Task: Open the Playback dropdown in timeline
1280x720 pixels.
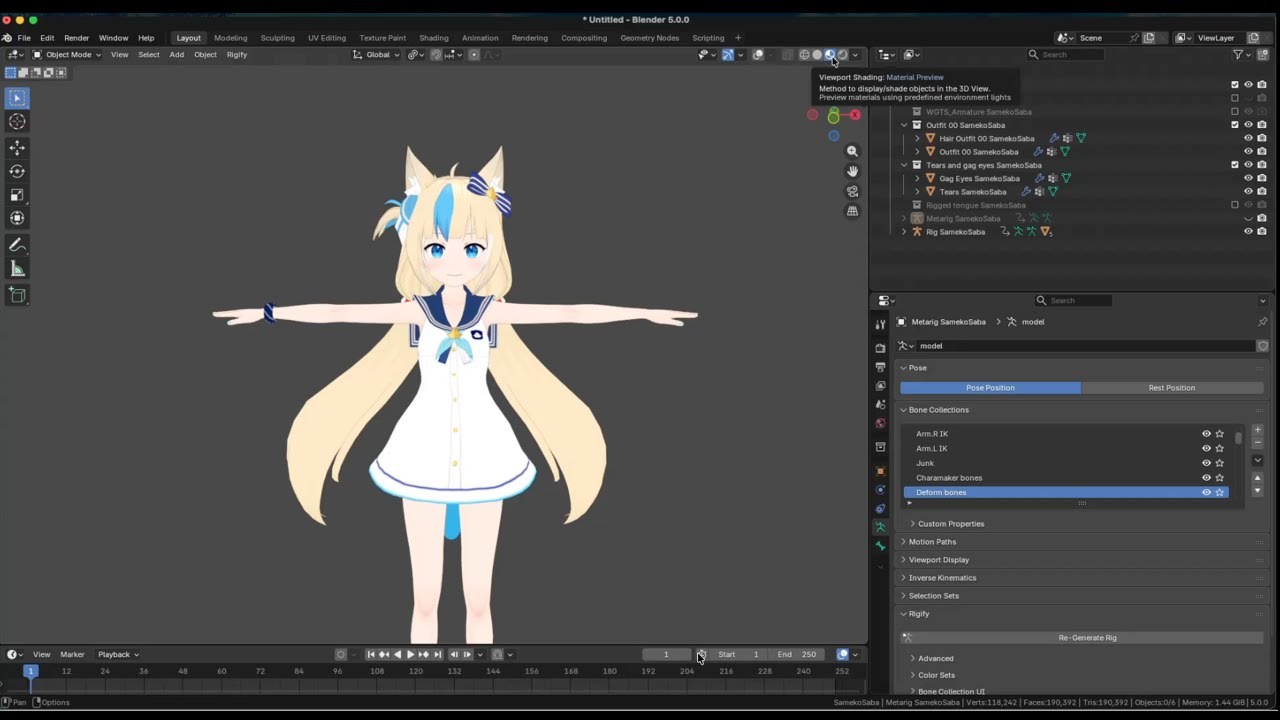Action: click(118, 655)
